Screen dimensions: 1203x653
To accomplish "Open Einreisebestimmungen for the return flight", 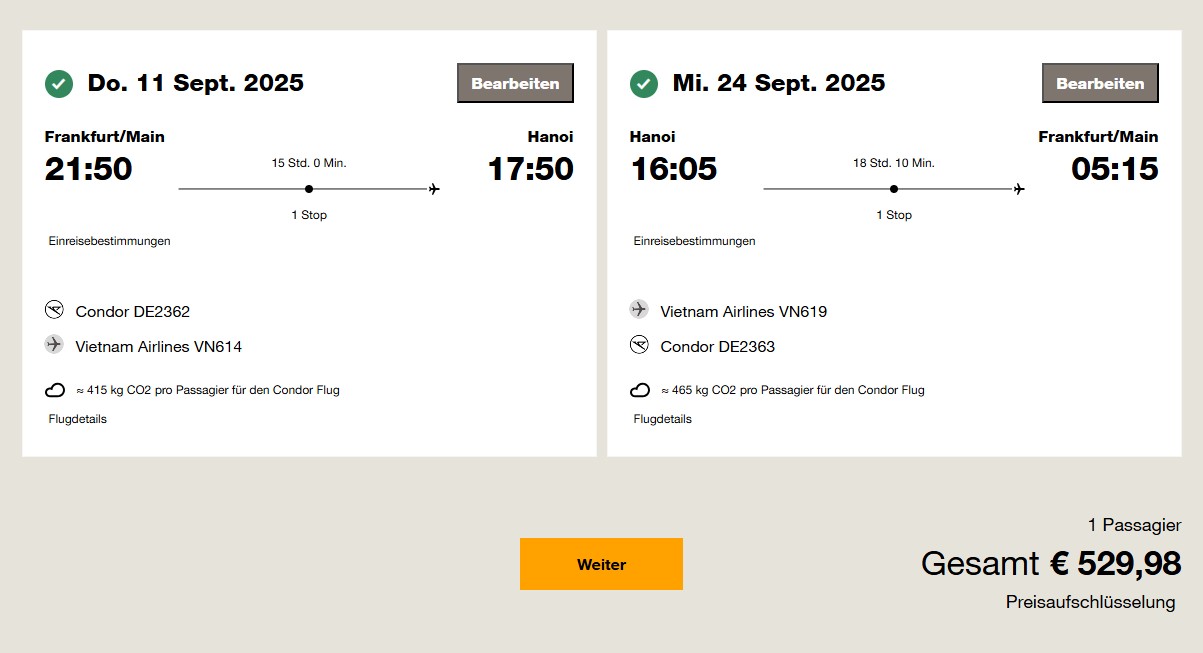I will tap(695, 241).
